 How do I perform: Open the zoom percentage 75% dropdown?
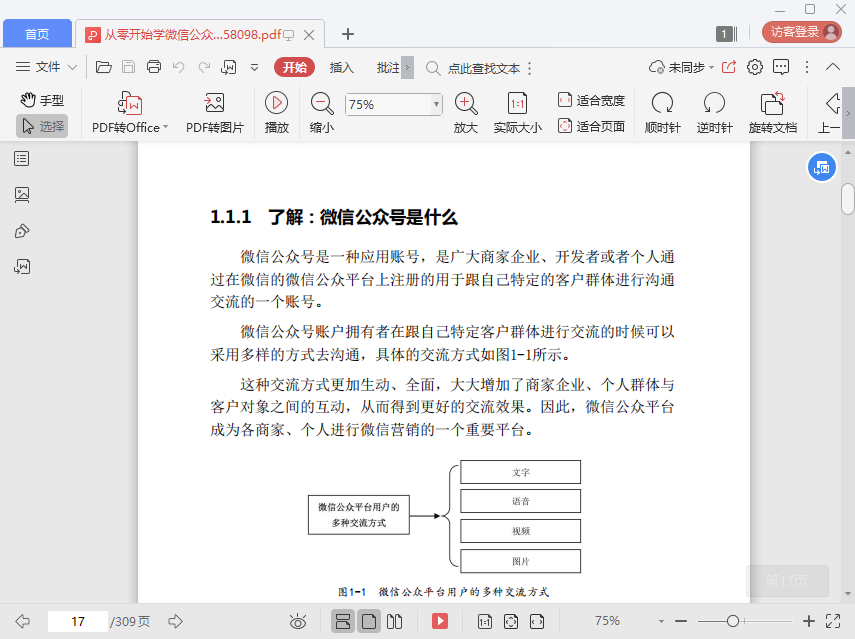pyautogui.click(x=436, y=104)
